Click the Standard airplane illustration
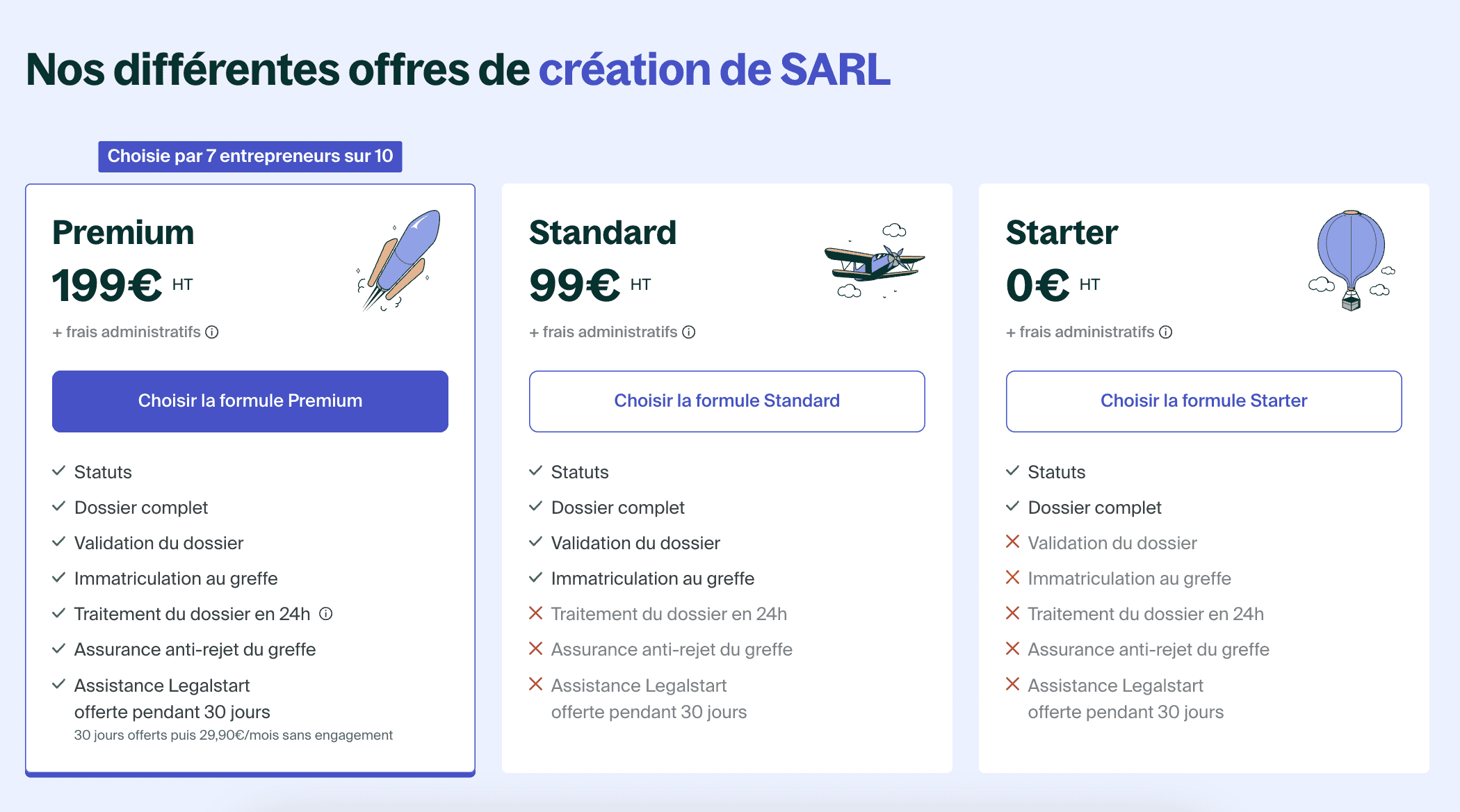The height and width of the screenshot is (812, 1460). [875, 261]
